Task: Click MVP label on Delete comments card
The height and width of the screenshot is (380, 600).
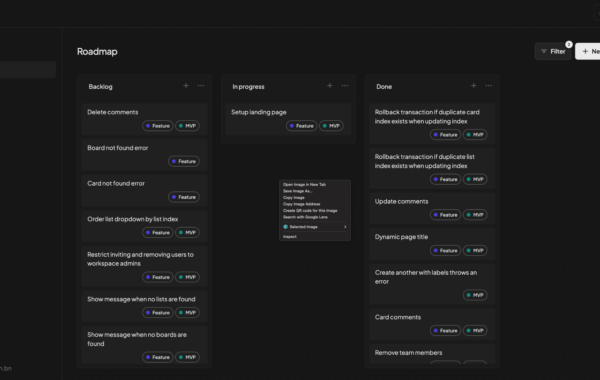Action: pyautogui.click(x=188, y=126)
